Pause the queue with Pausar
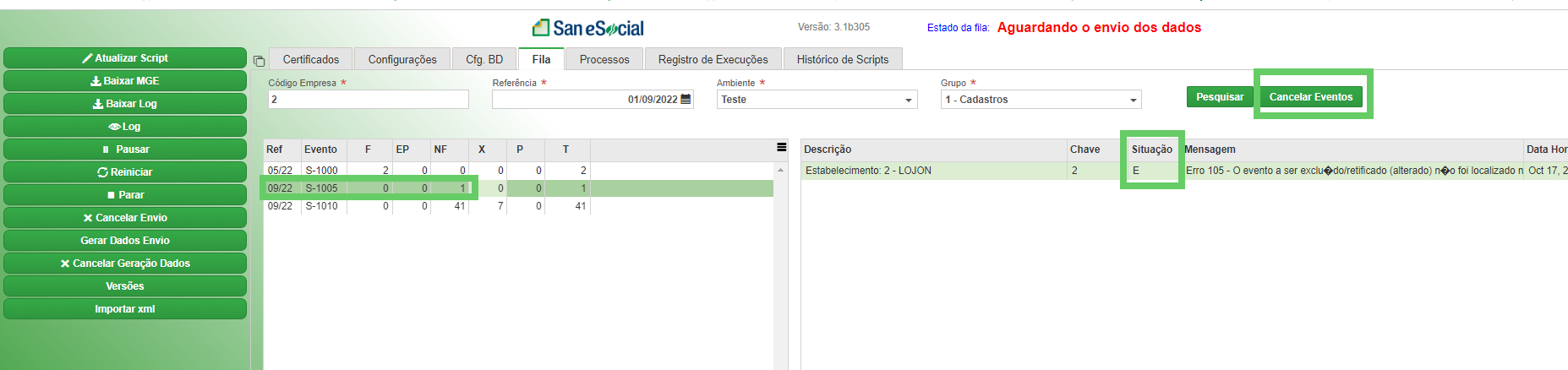The image size is (1568, 370). point(125,149)
